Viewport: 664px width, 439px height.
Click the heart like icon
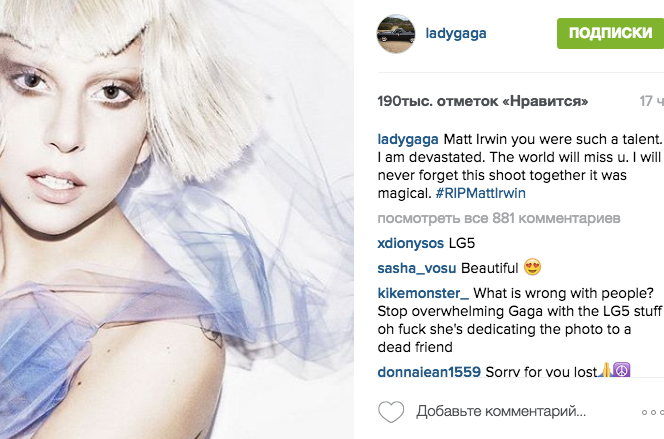click(391, 411)
